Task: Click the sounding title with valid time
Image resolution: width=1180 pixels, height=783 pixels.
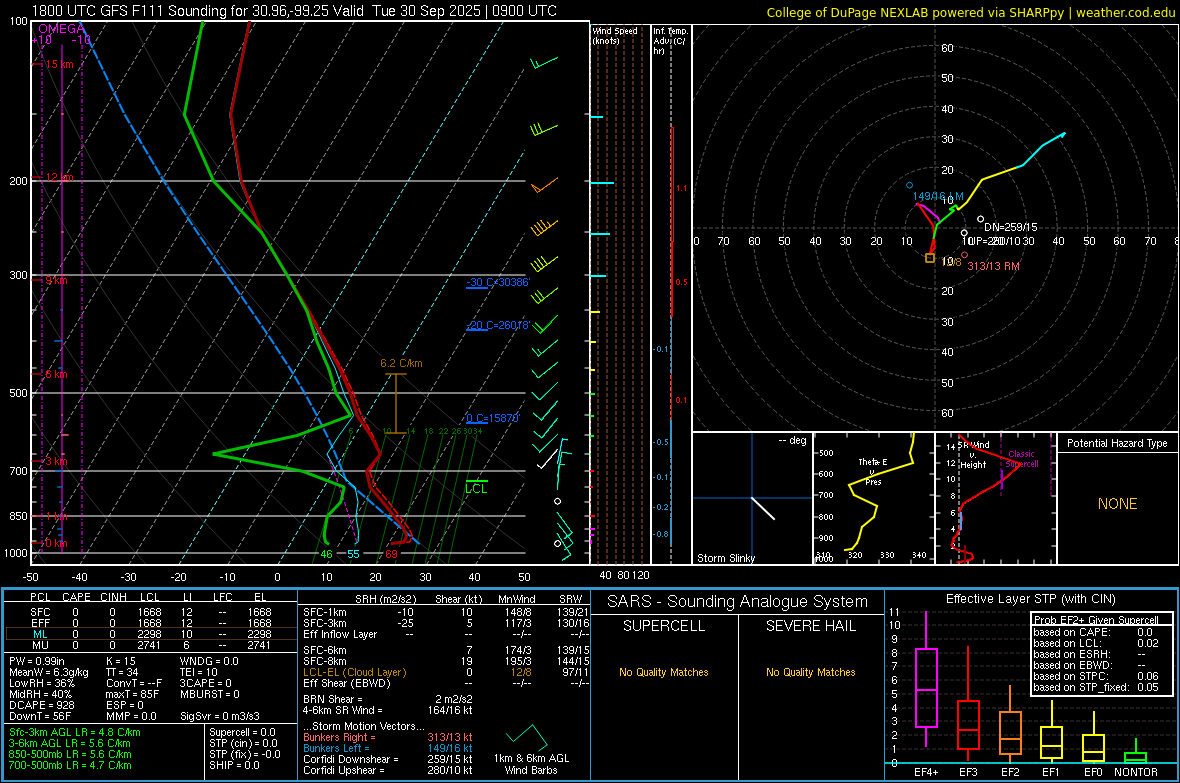Action: point(294,11)
